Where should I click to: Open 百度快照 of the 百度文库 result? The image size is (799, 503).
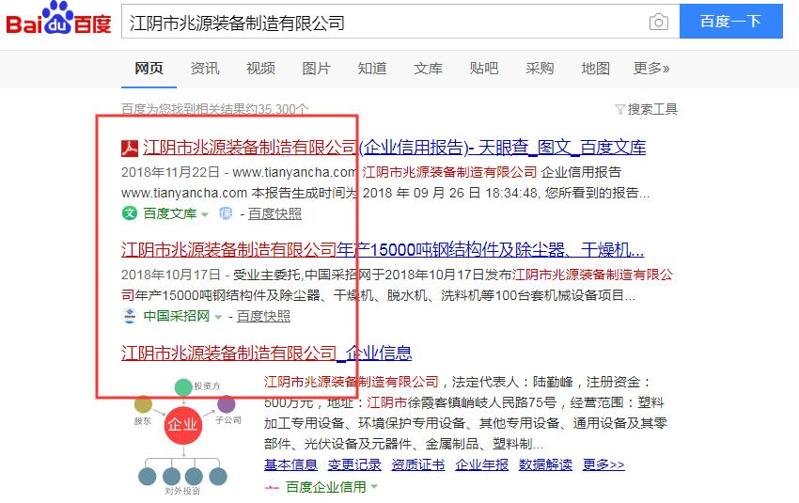click(275, 214)
